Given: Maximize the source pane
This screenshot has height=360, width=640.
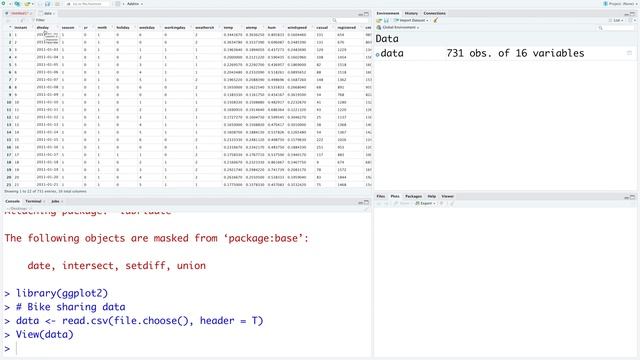Looking at the screenshot, I should click(x=367, y=14).
